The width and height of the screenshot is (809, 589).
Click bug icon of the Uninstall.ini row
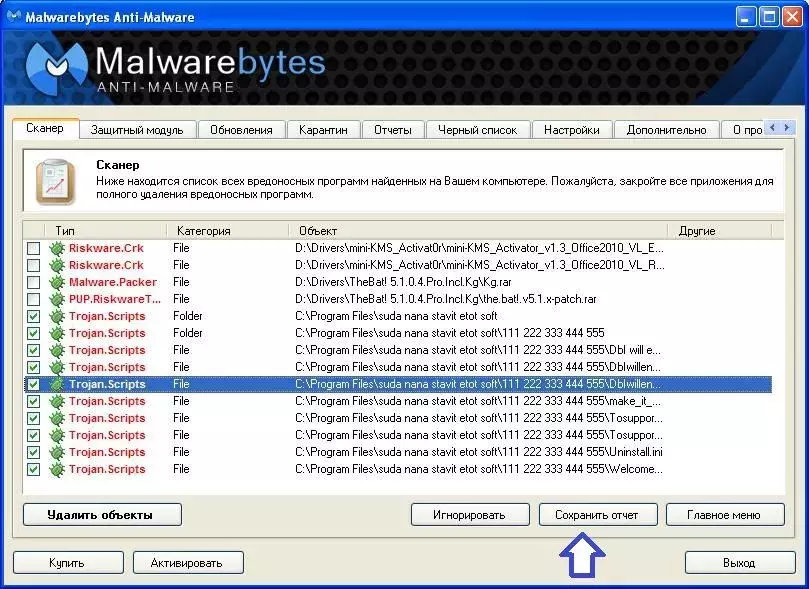[57, 452]
